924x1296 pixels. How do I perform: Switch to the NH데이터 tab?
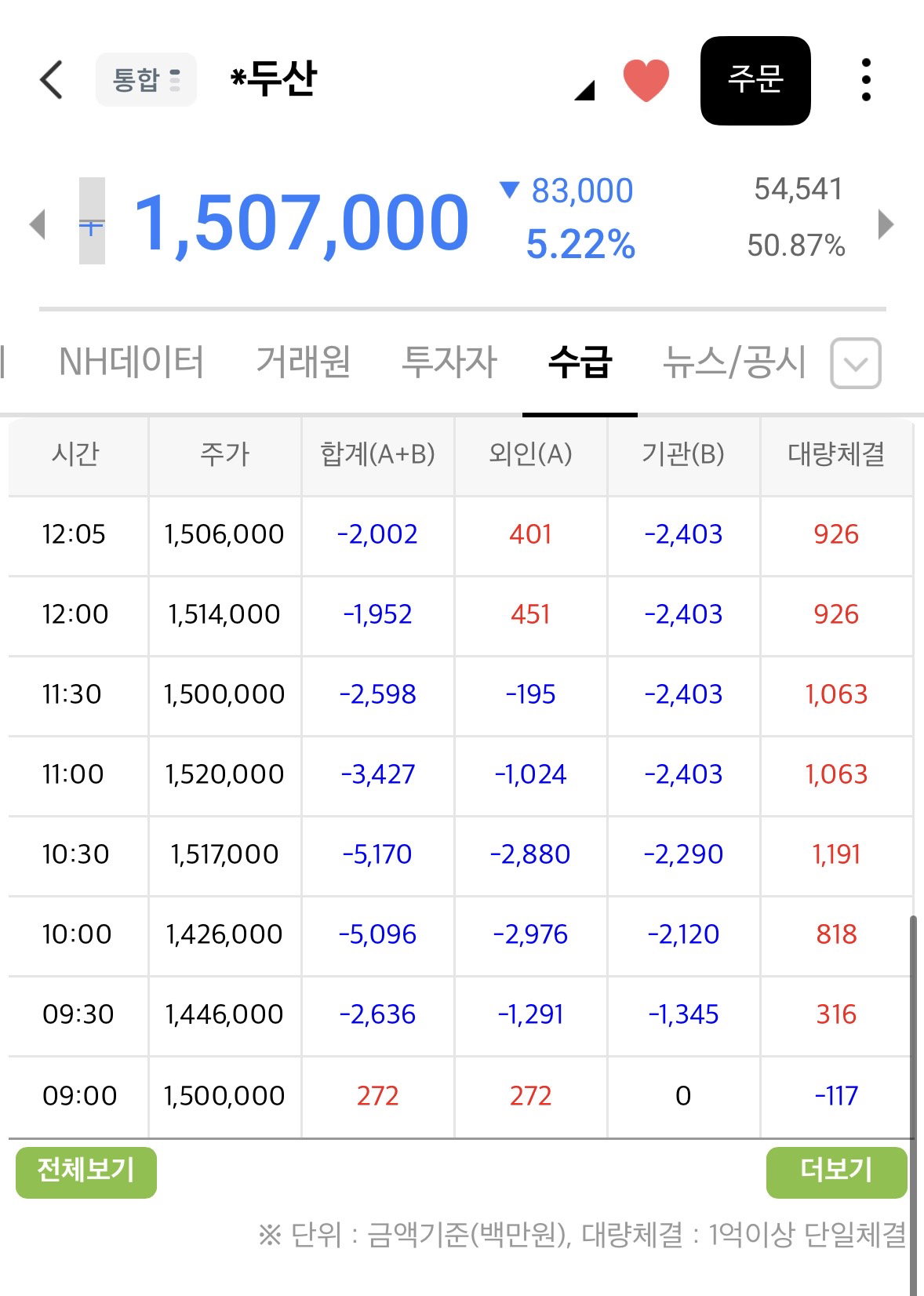[131, 362]
